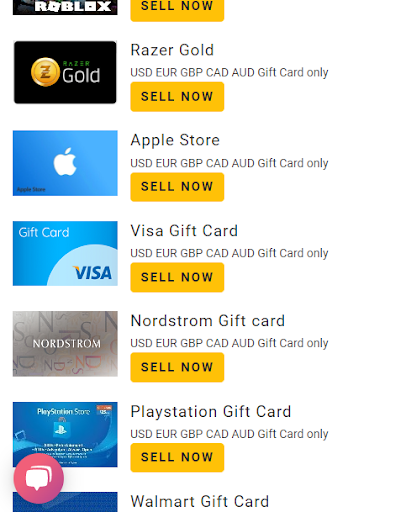Image resolution: width=406 pixels, height=512 pixels.
Task: Sell now for the Roblox card
Action: [177, 8]
